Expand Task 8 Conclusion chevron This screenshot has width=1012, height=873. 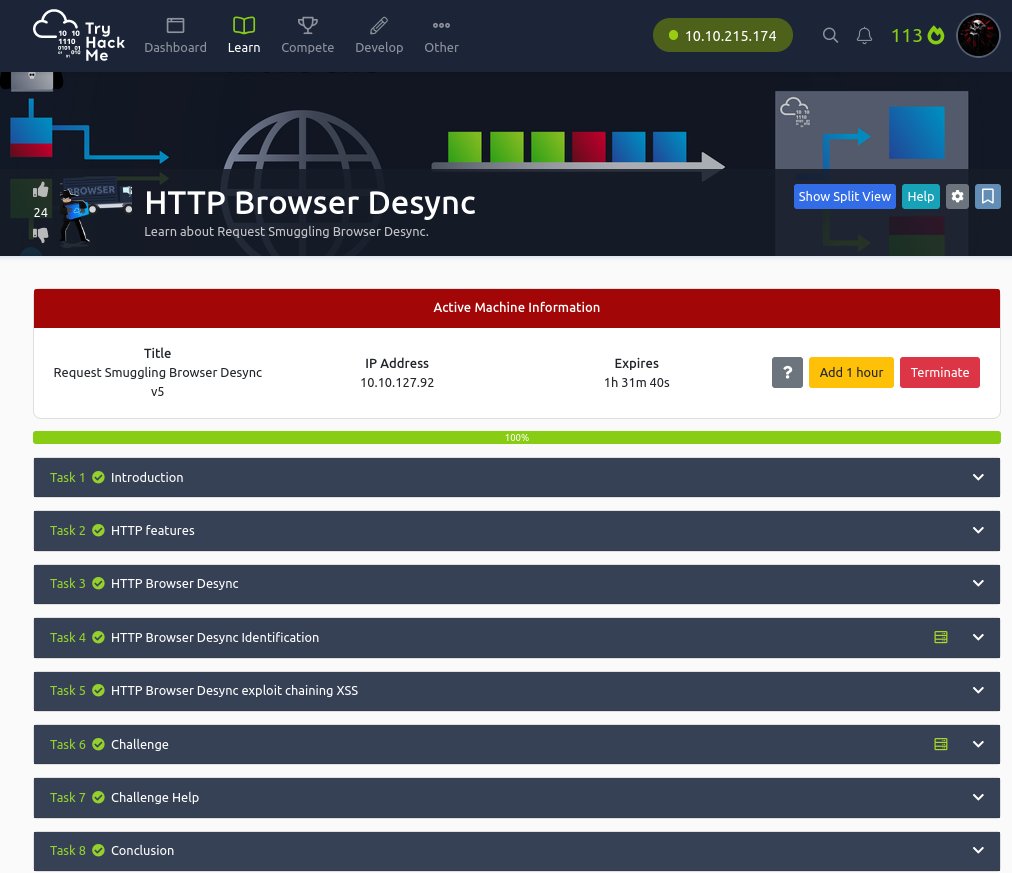pos(978,850)
